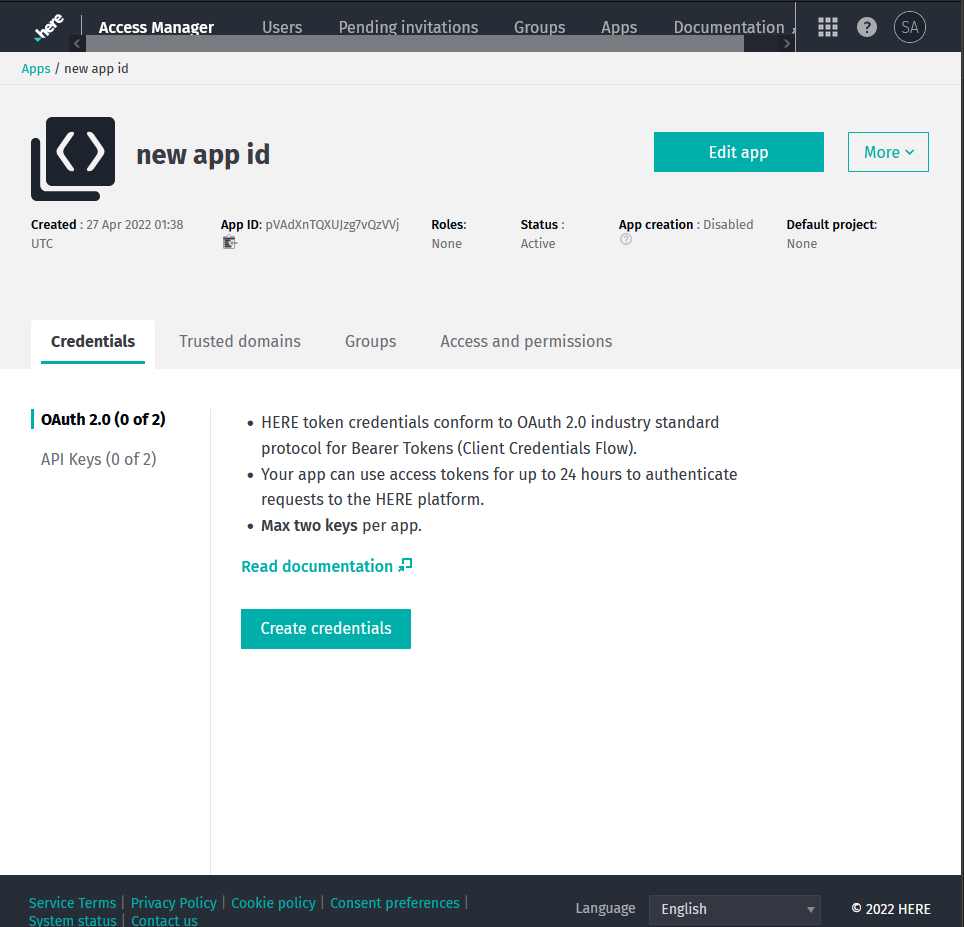Switch to Trusted domains tab
This screenshot has width=964, height=927.
point(240,342)
